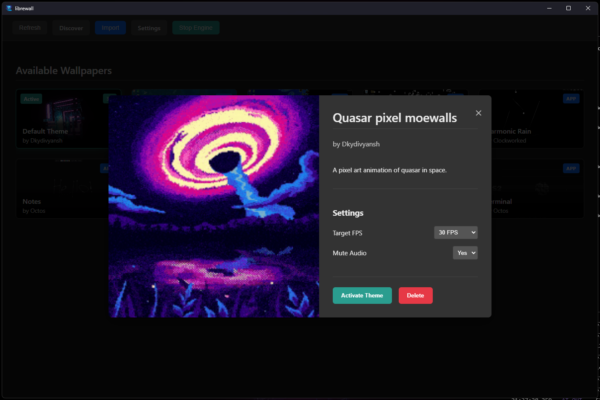Click the Active badge on Default Theme

tap(31, 99)
